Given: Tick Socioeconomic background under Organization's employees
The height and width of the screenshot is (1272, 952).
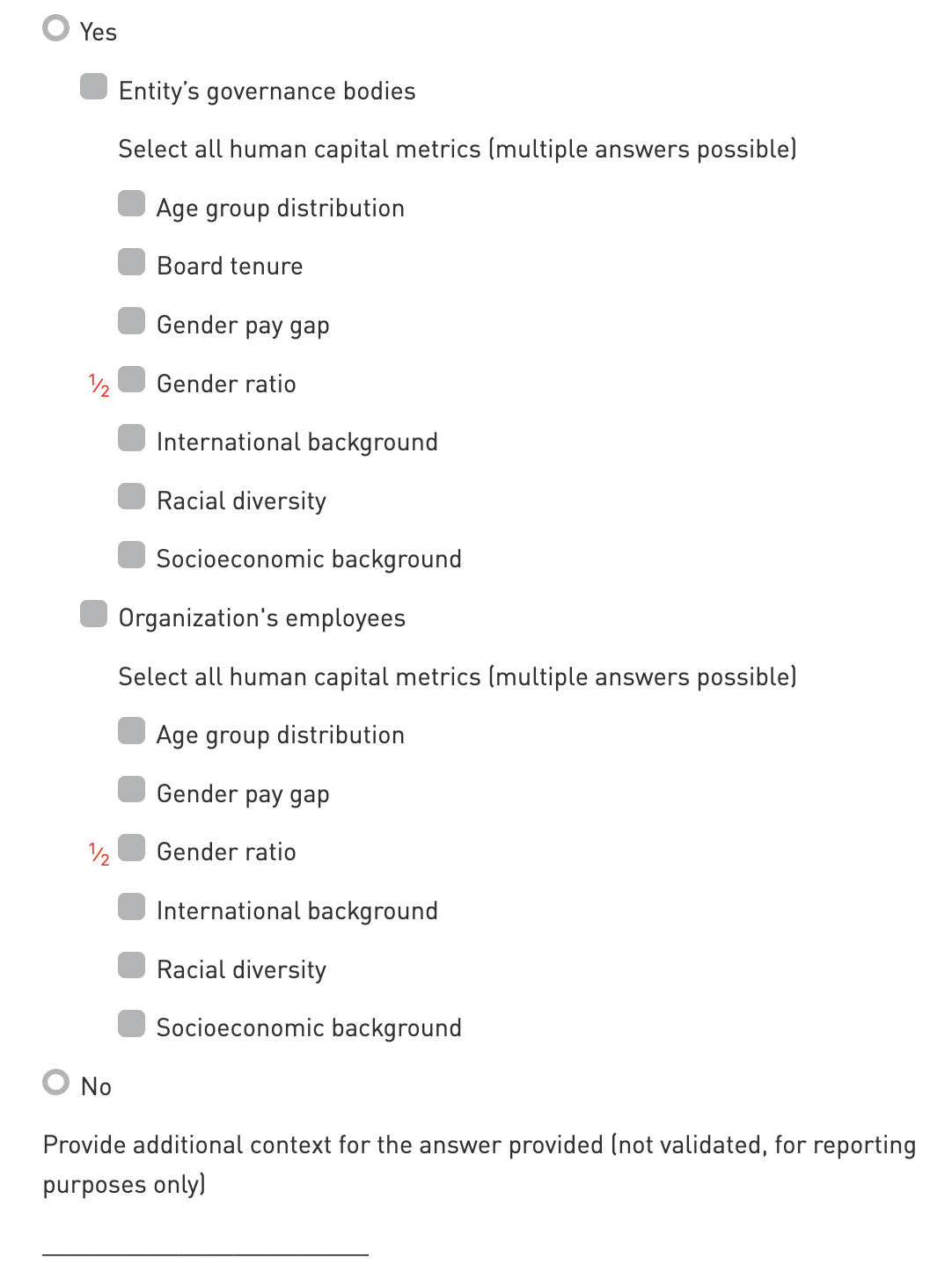Looking at the screenshot, I should click(x=131, y=1024).
